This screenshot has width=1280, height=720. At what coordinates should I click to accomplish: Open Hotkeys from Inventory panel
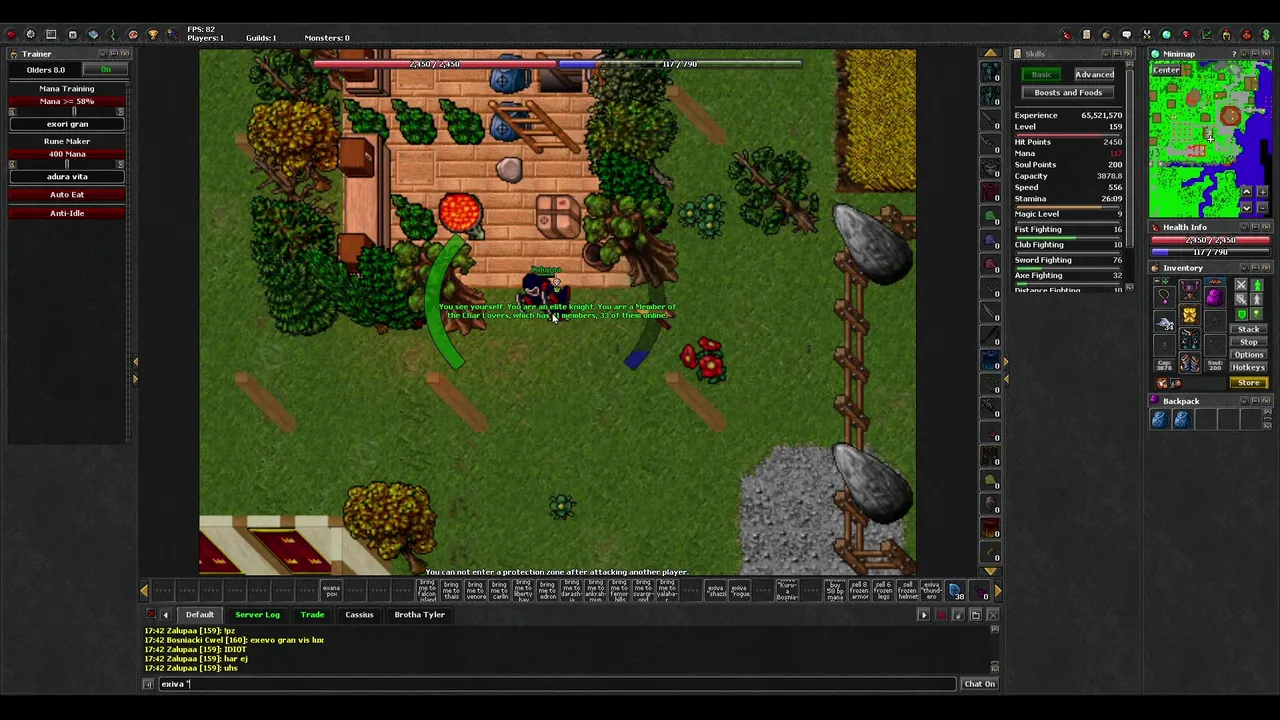(x=1248, y=367)
